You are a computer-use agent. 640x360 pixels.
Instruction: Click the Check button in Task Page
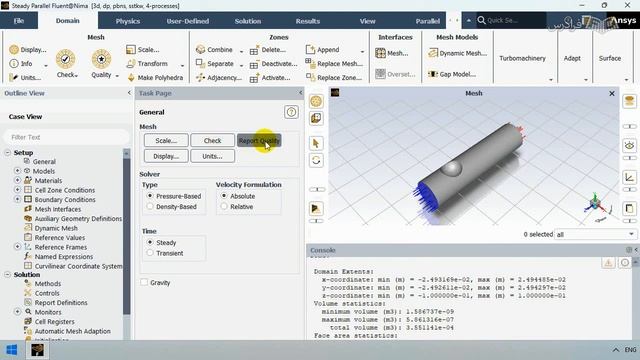coord(212,140)
